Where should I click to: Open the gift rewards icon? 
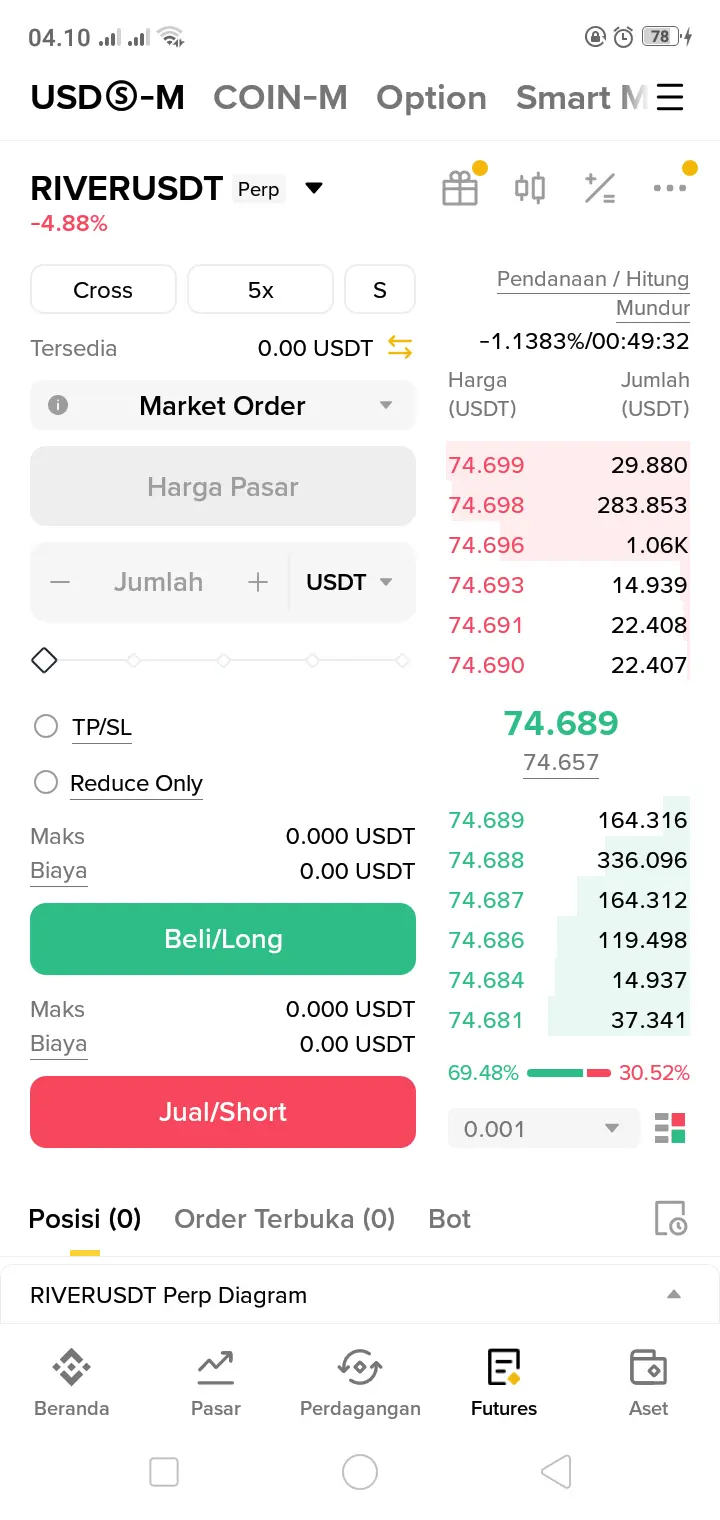pyautogui.click(x=460, y=188)
